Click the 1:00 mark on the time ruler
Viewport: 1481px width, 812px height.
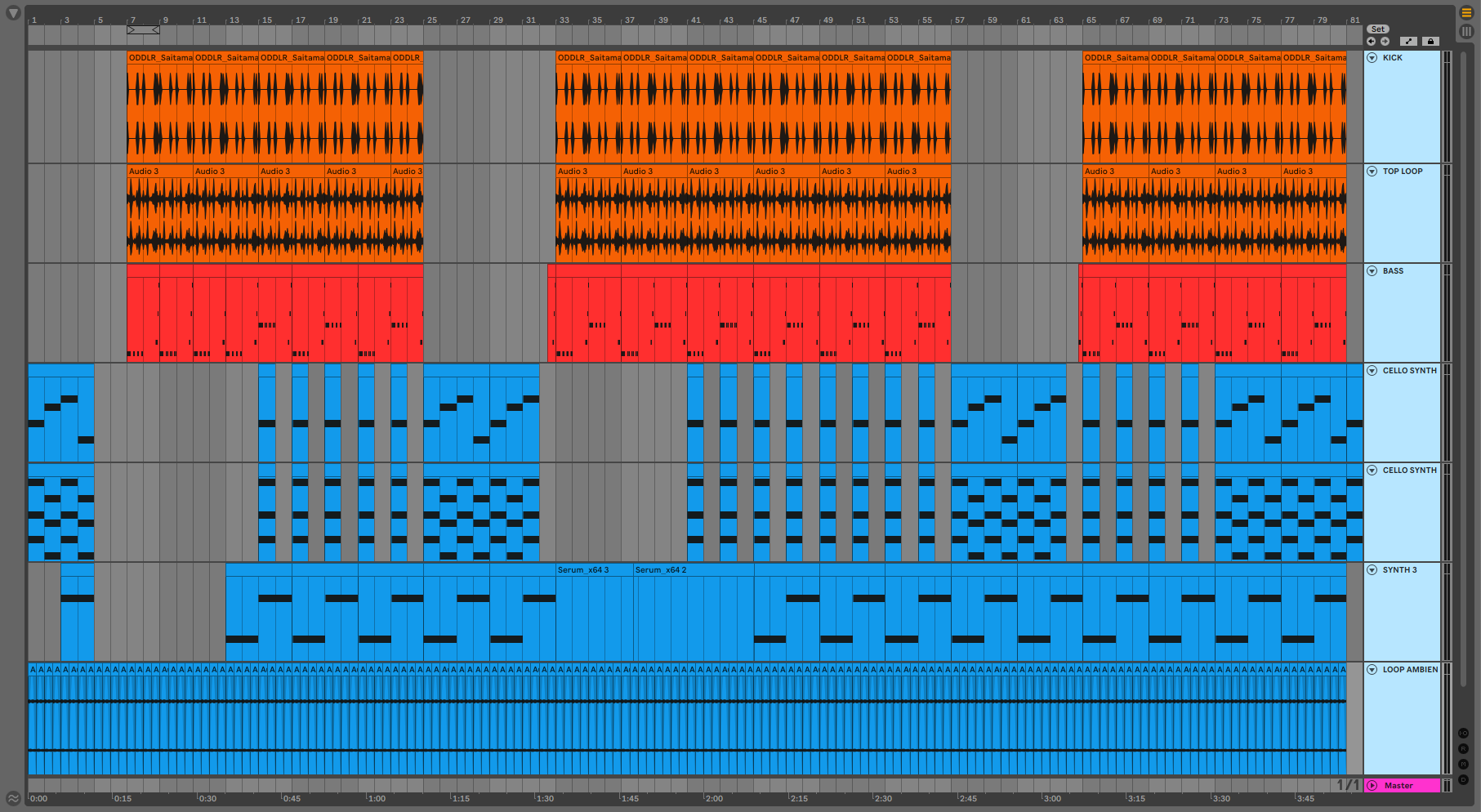pos(377,799)
